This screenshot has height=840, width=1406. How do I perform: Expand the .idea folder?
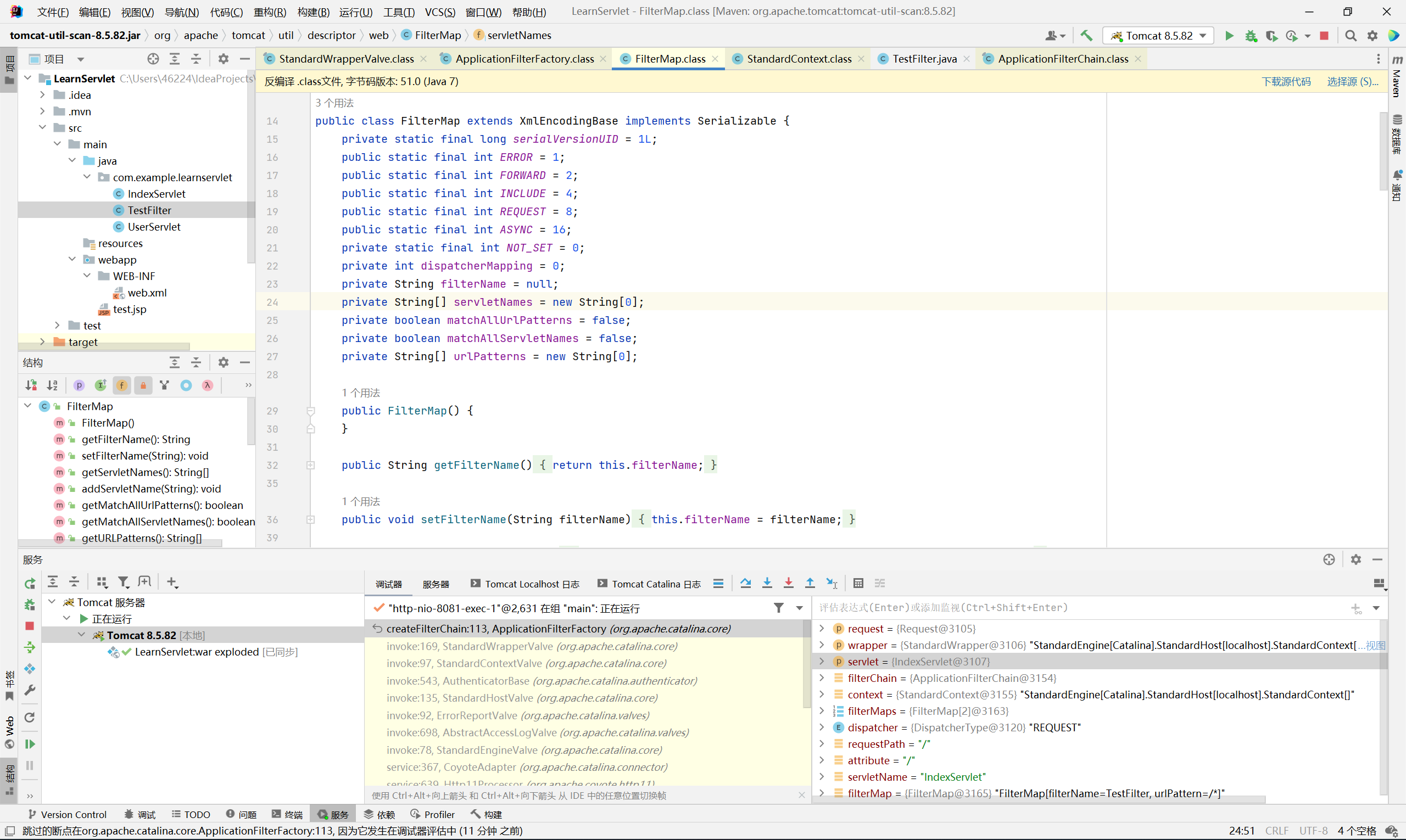coord(42,95)
